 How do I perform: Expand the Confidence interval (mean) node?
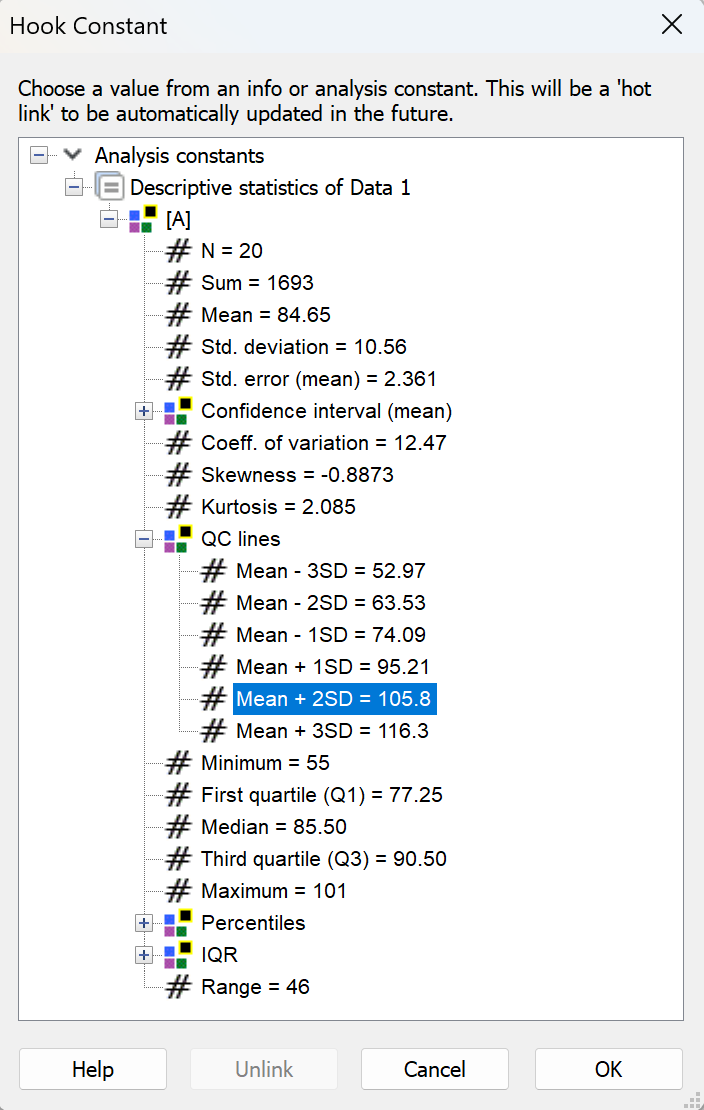point(144,411)
